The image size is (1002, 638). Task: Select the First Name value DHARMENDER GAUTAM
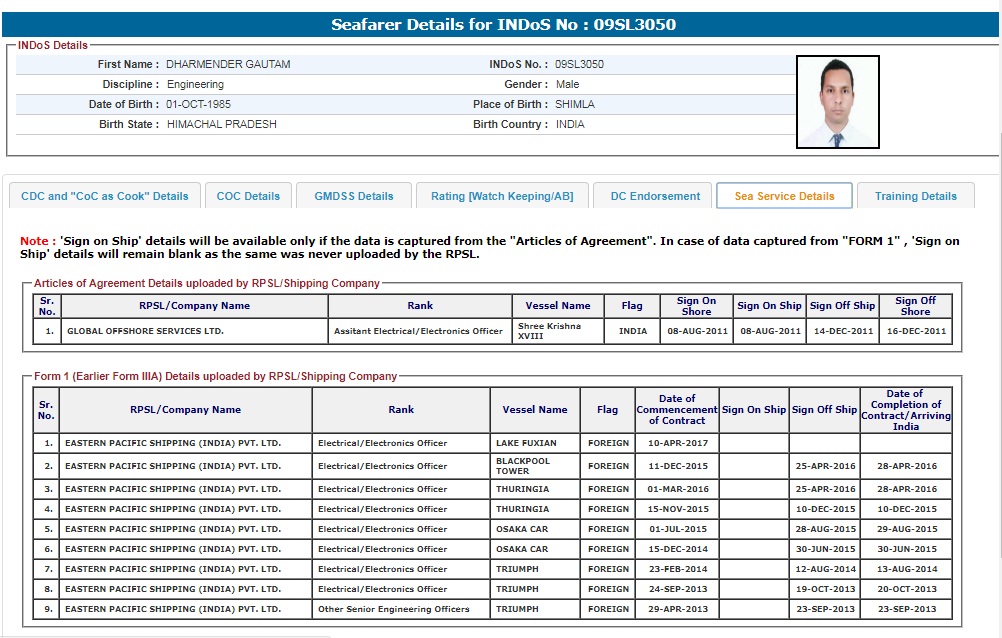[x=228, y=64]
